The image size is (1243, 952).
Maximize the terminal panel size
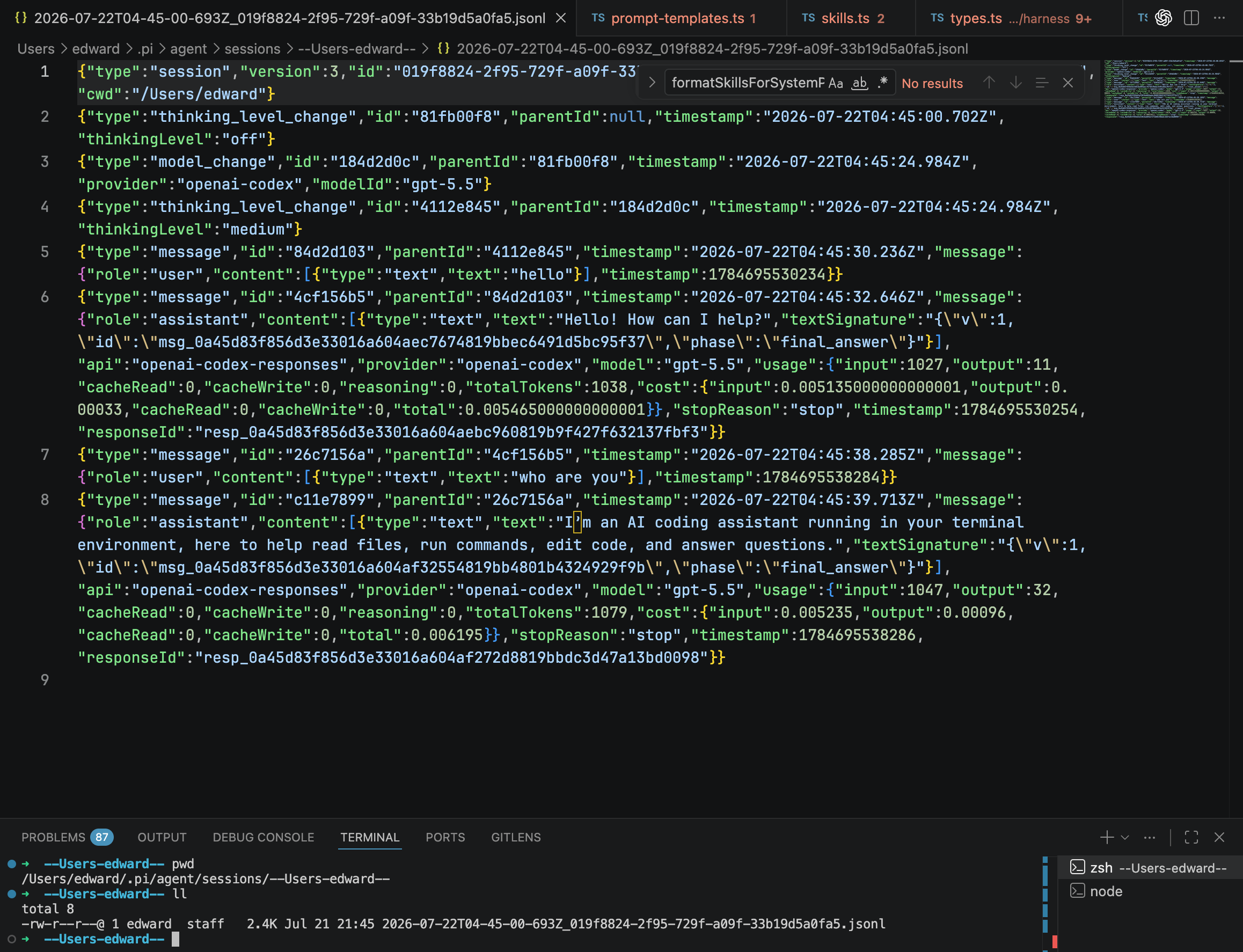point(1191,837)
